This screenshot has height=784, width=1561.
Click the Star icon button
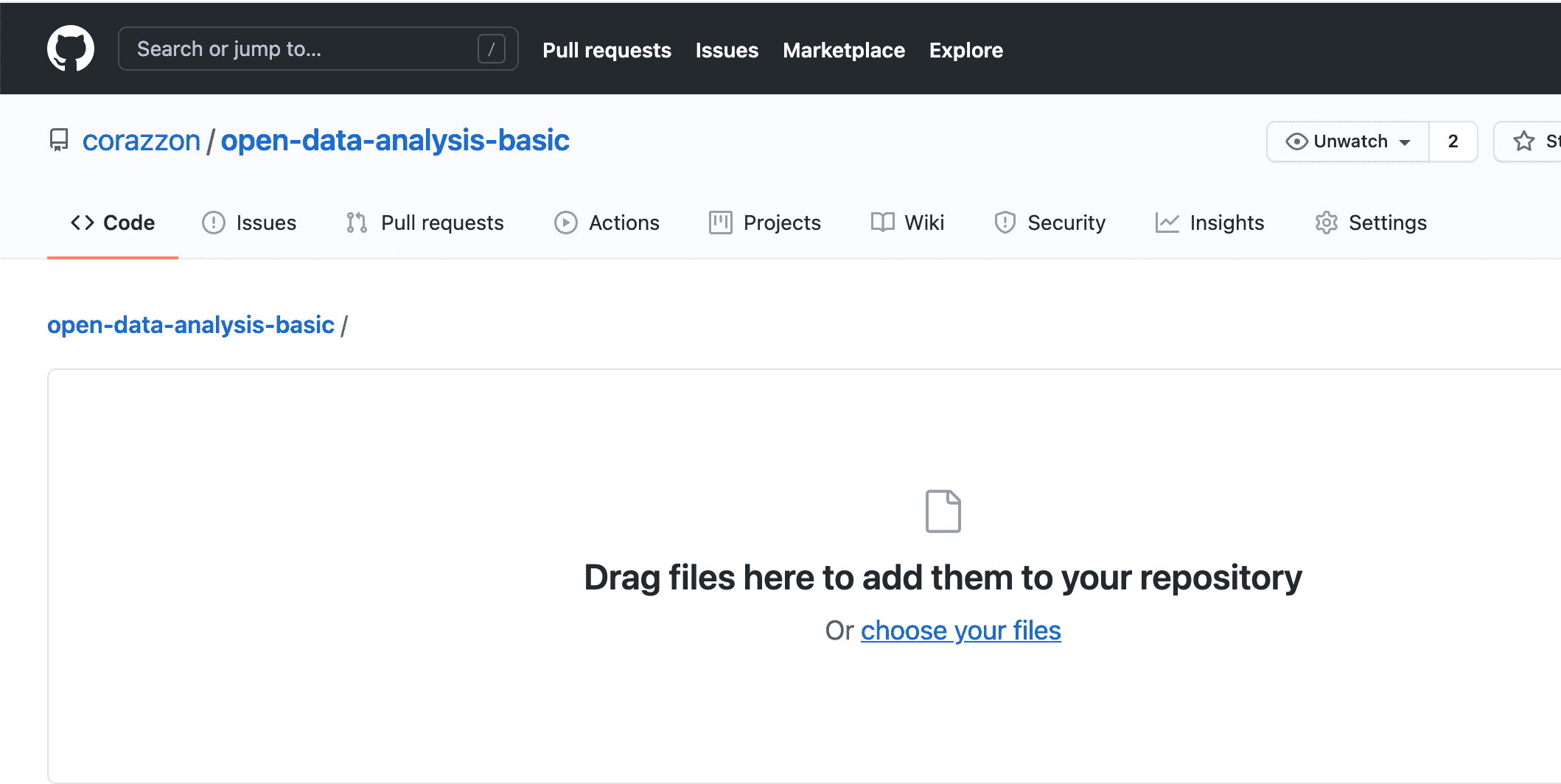(x=1524, y=141)
